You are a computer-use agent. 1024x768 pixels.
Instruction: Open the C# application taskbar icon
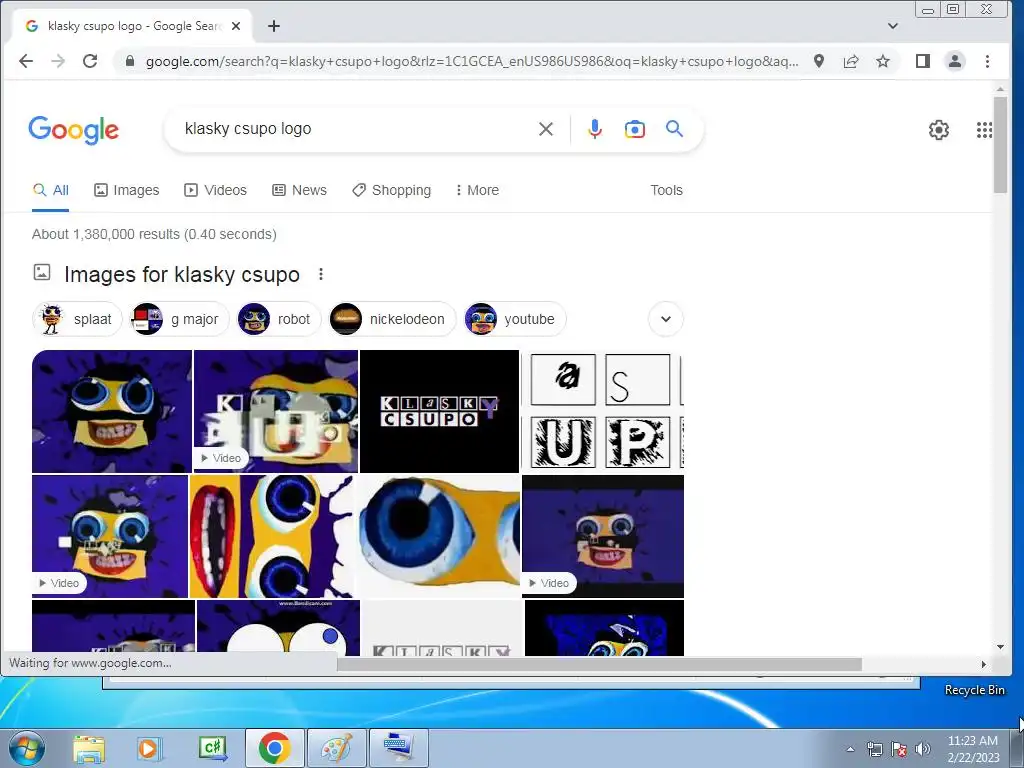[x=213, y=748]
